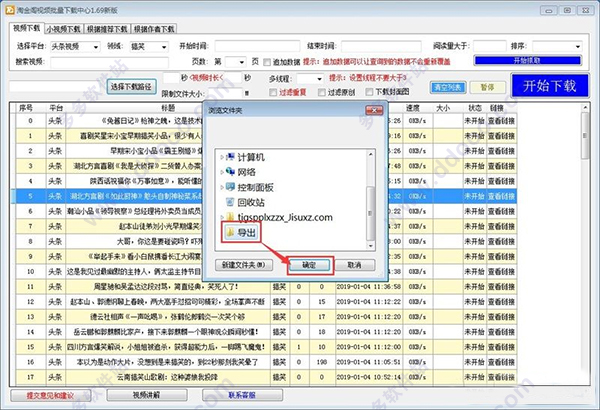
Task: Focus the download path field beside 选择下载路径
Action: pos(56,87)
